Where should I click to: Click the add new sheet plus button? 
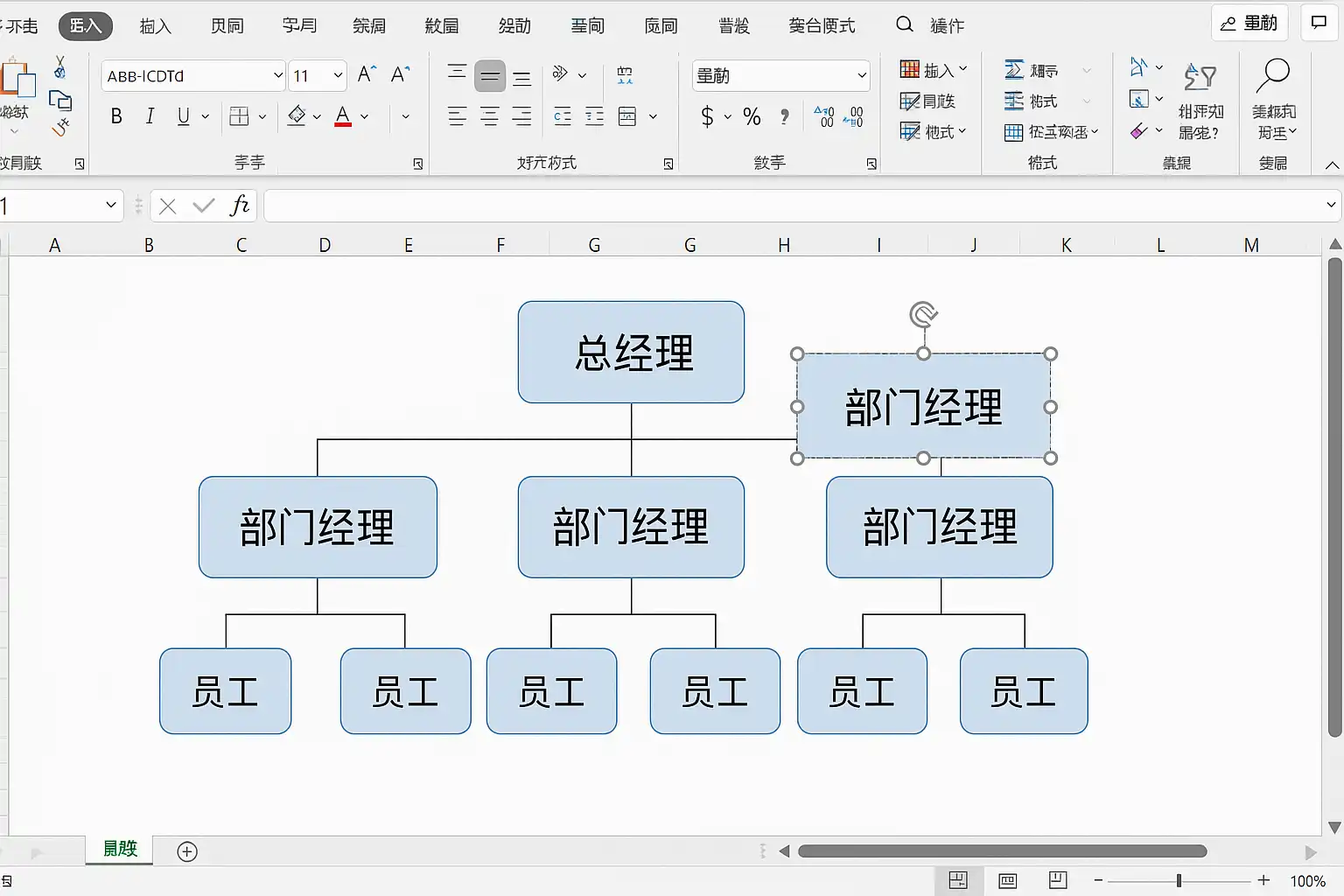(x=187, y=851)
